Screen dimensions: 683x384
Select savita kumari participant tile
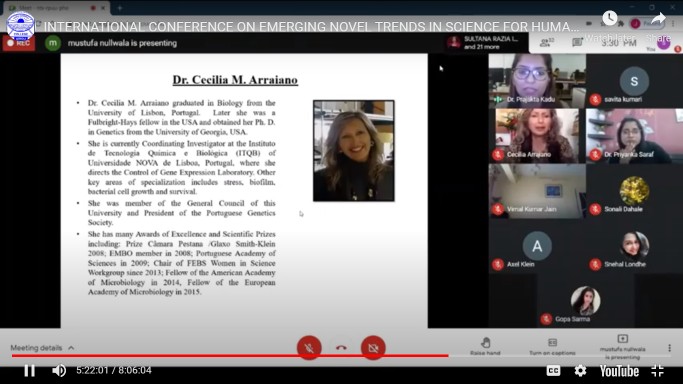(x=634, y=81)
